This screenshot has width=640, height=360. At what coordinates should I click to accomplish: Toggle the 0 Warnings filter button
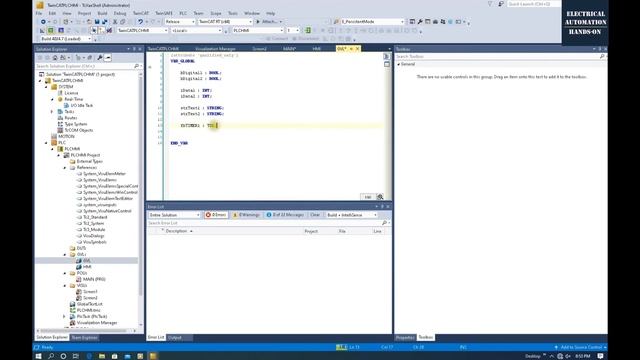(x=246, y=215)
